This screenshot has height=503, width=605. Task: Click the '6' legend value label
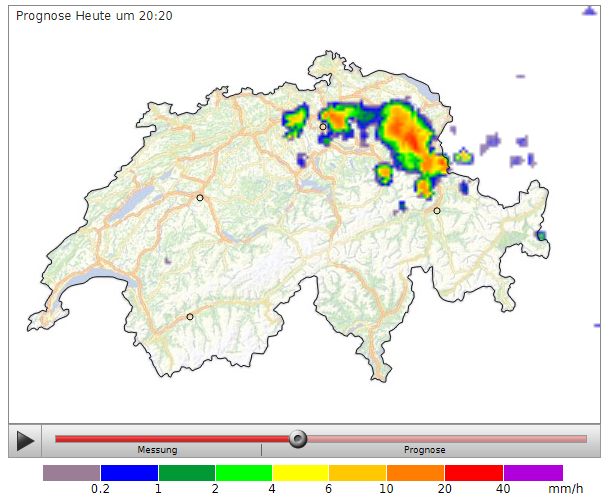click(x=328, y=489)
